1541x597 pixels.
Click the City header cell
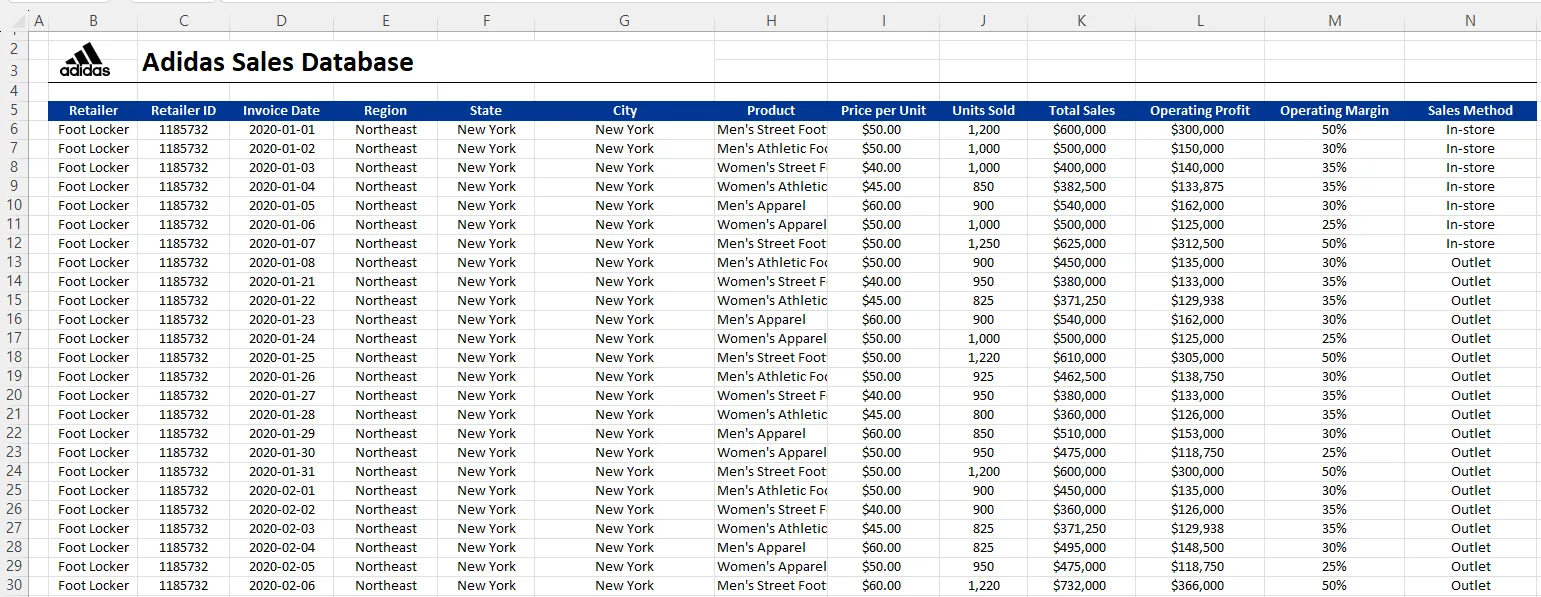point(624,111)
